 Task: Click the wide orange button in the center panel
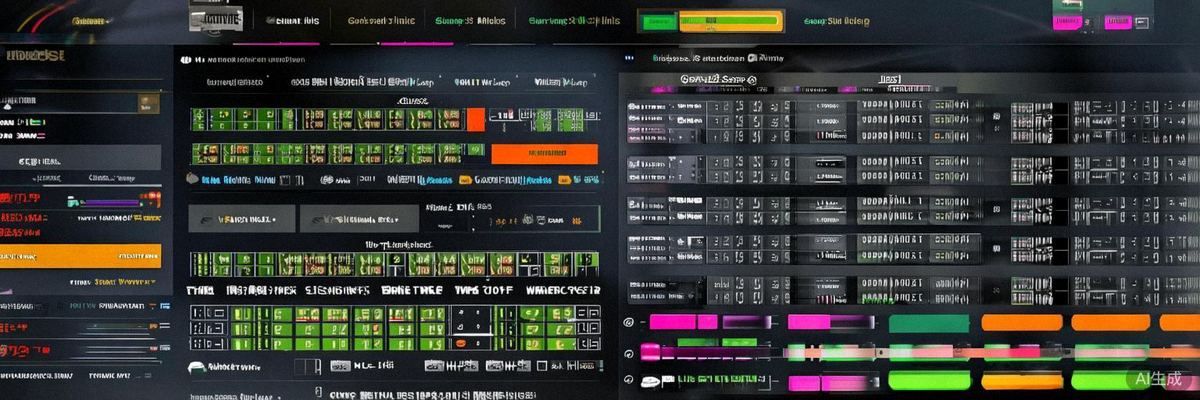point(544,153)
